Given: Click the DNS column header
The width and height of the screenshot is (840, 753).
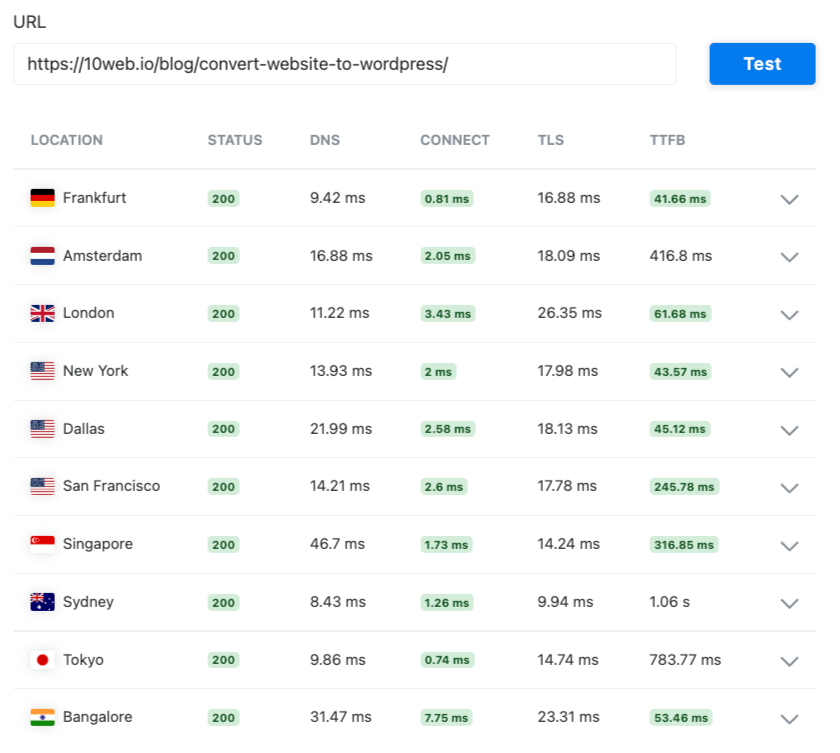Looking at the screenshot, I should 325,140.
